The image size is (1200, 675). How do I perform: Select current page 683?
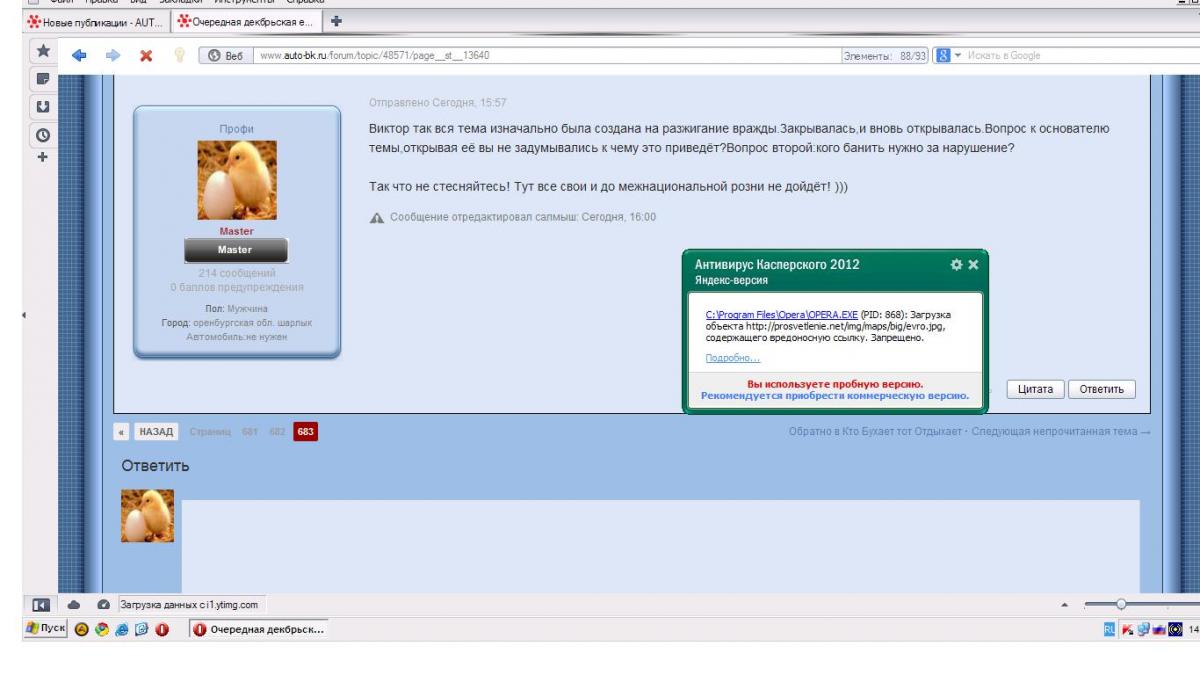(x=306, y=432)
